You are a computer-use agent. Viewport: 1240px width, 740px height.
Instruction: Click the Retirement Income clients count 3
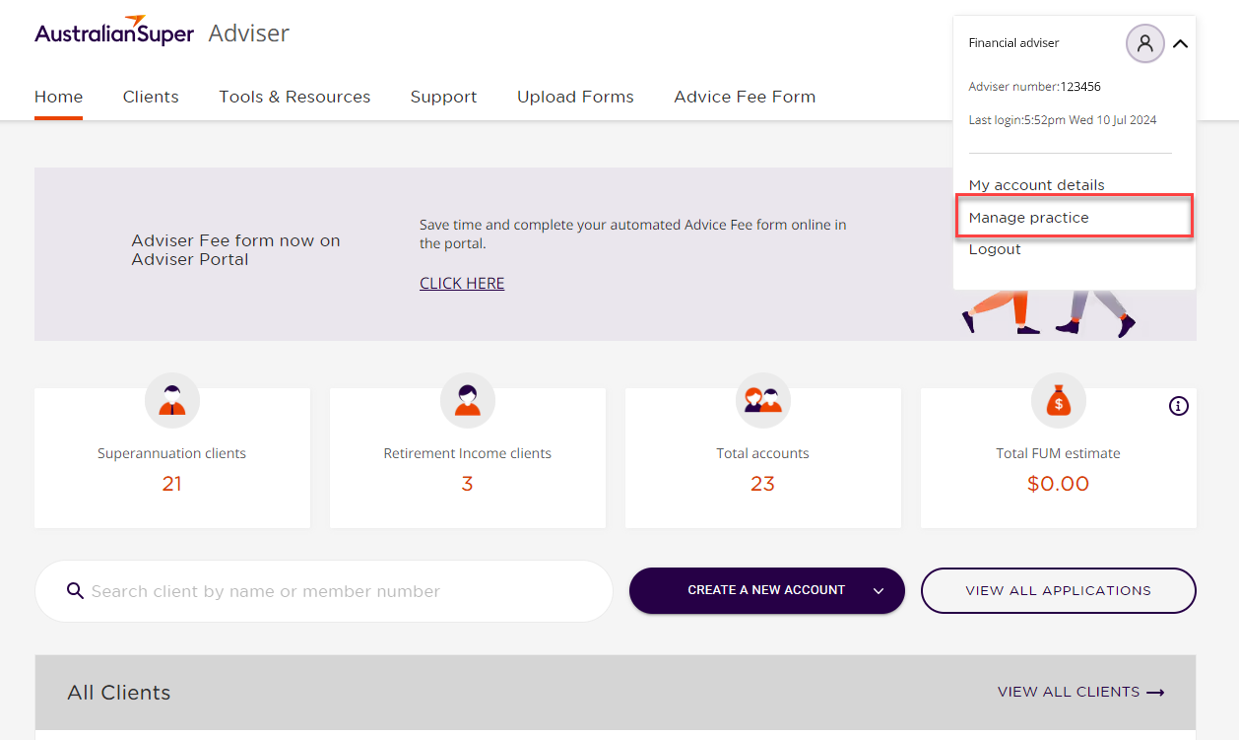tap(467, 484)
